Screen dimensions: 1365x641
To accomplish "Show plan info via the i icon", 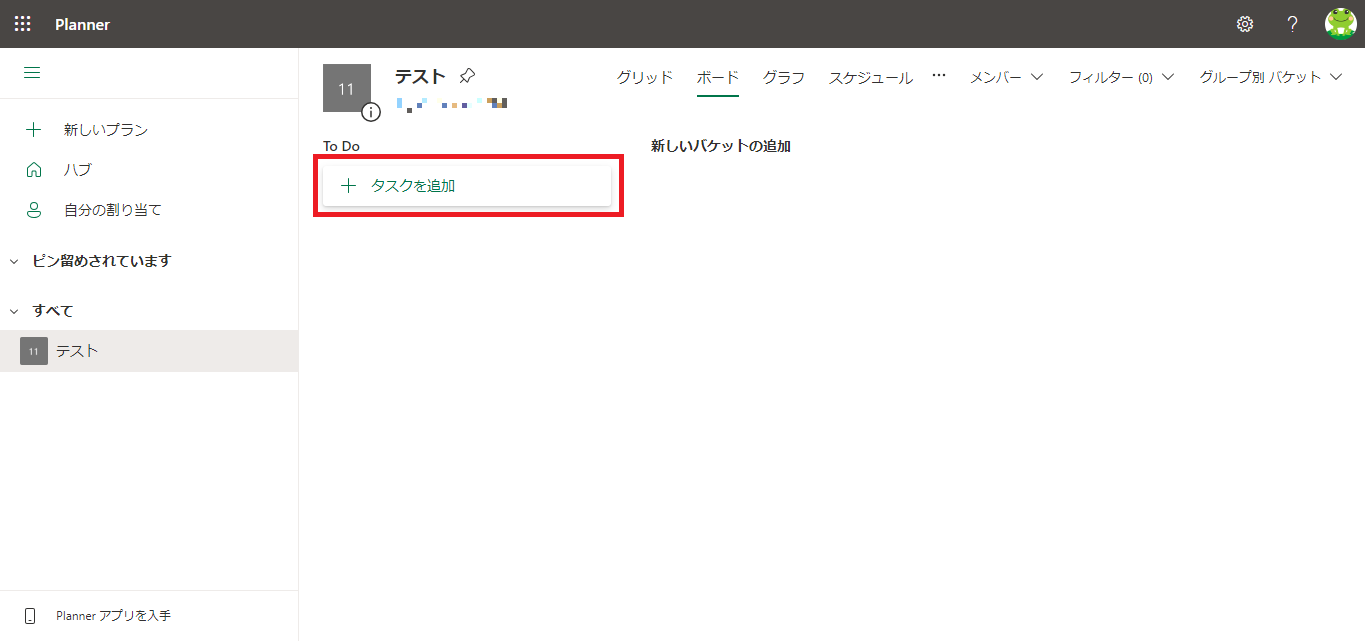I will pos(371,111).
